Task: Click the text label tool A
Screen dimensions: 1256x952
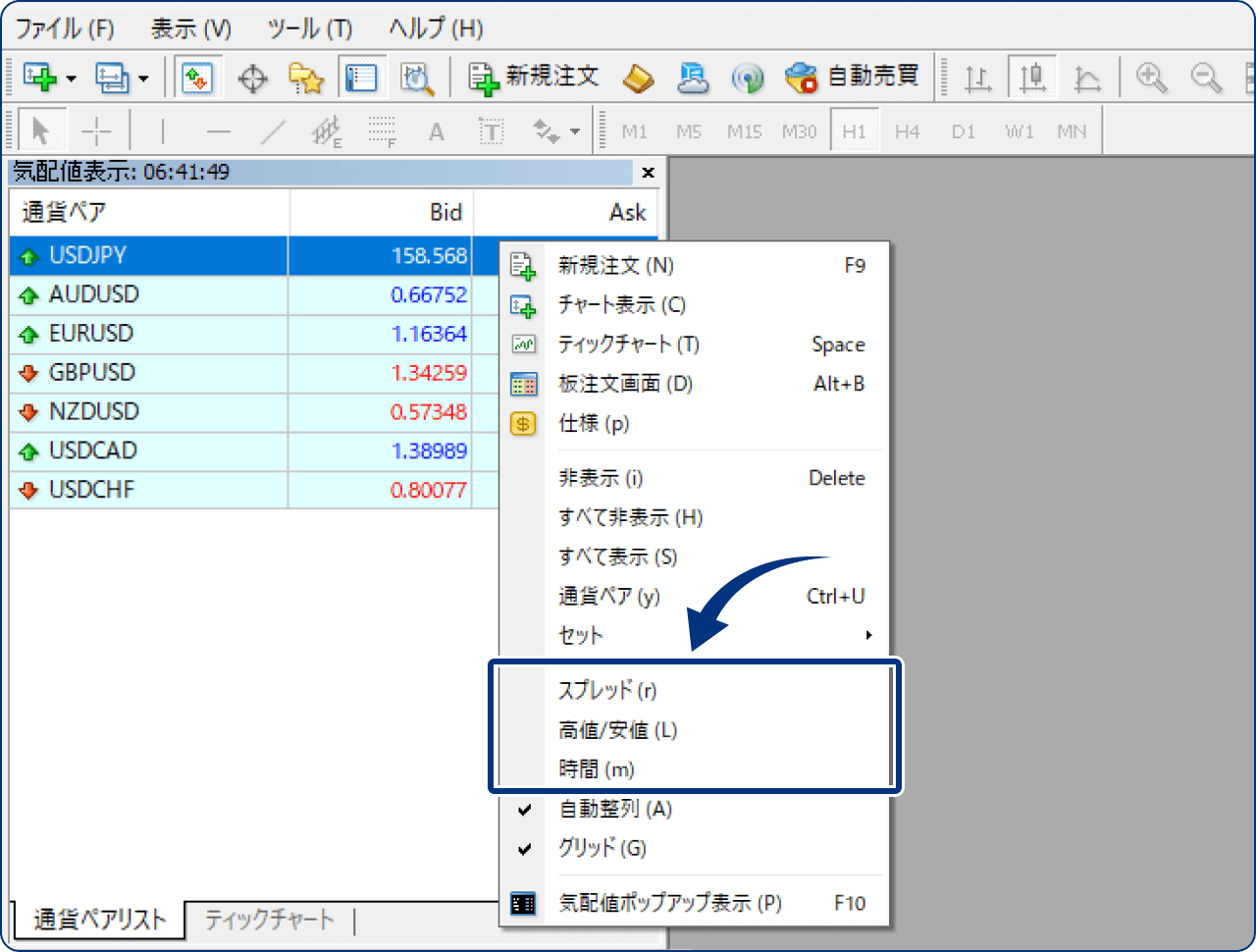Action: [x=437, y=132]
